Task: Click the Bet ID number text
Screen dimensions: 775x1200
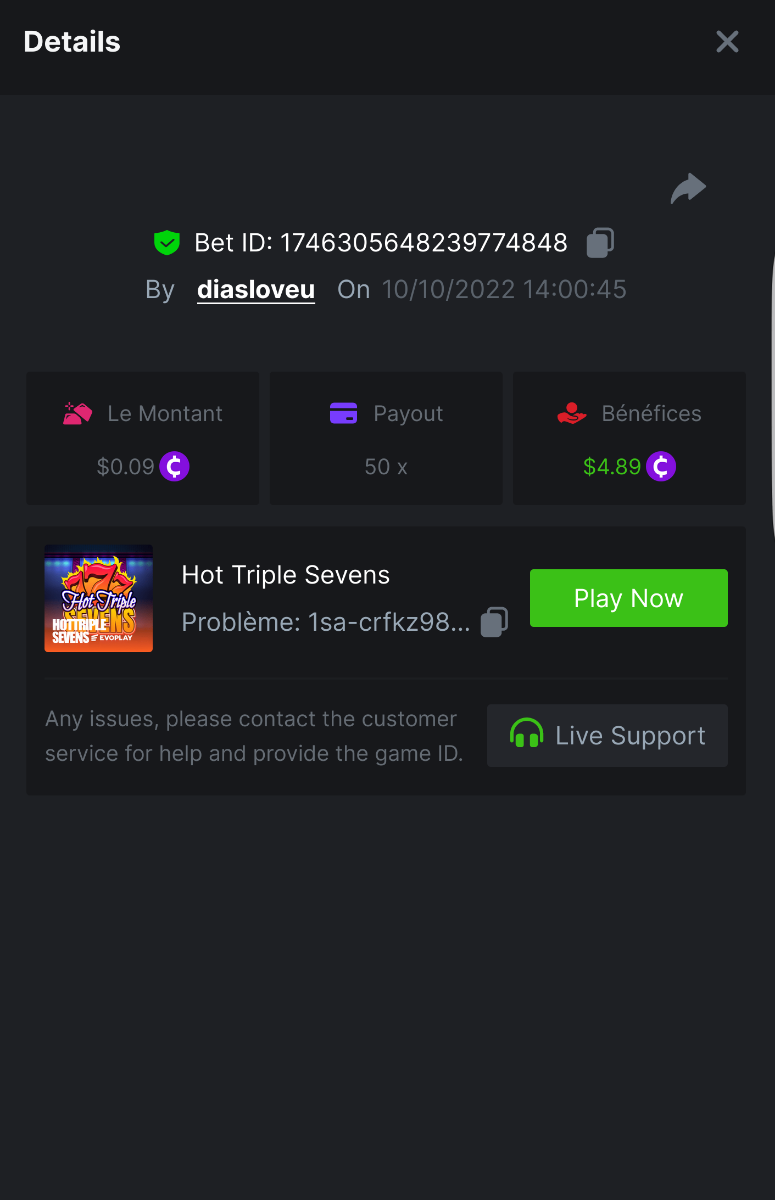Action: (x=423, y=242)
